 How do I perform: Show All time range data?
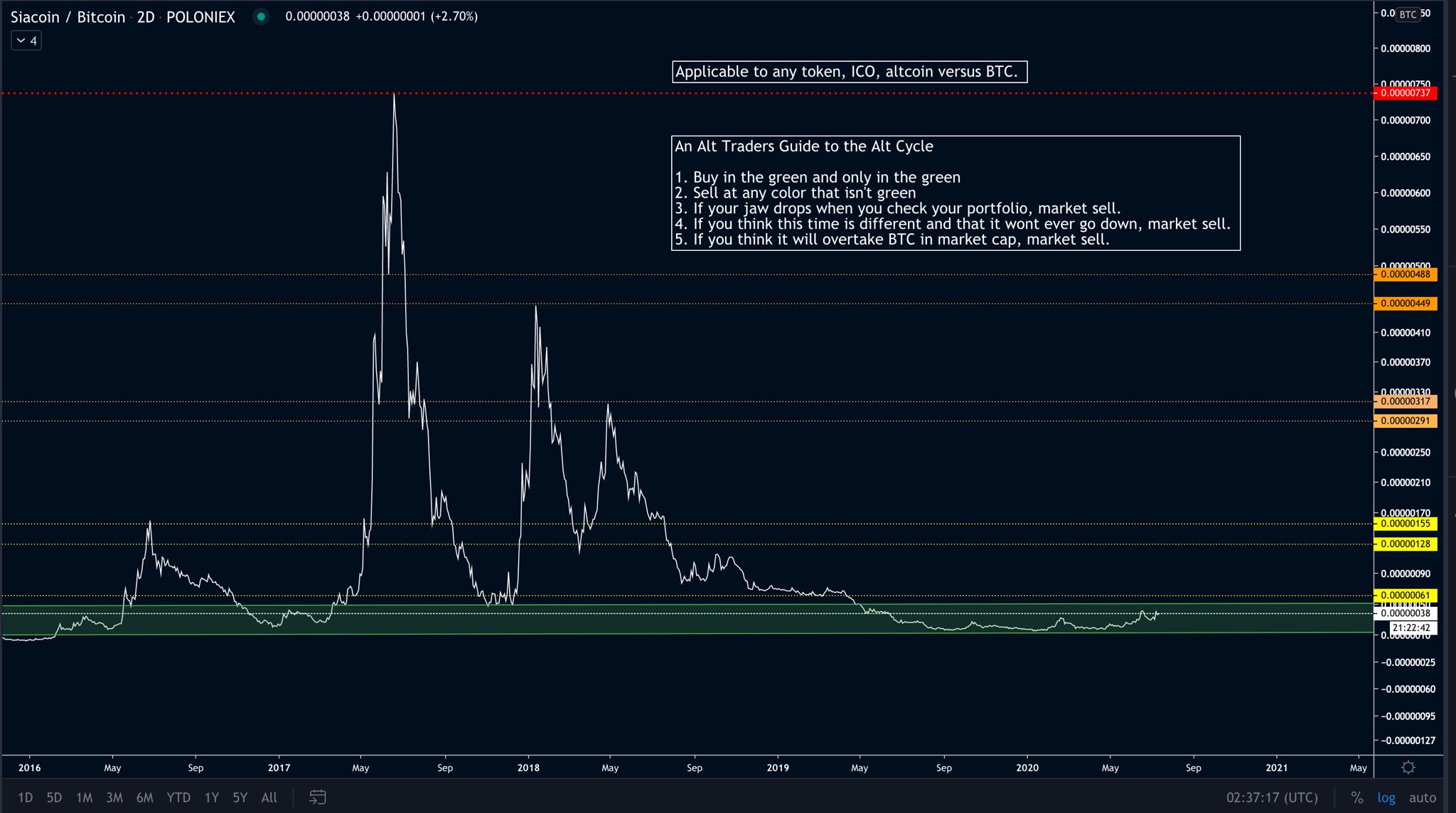click(269, 797)
